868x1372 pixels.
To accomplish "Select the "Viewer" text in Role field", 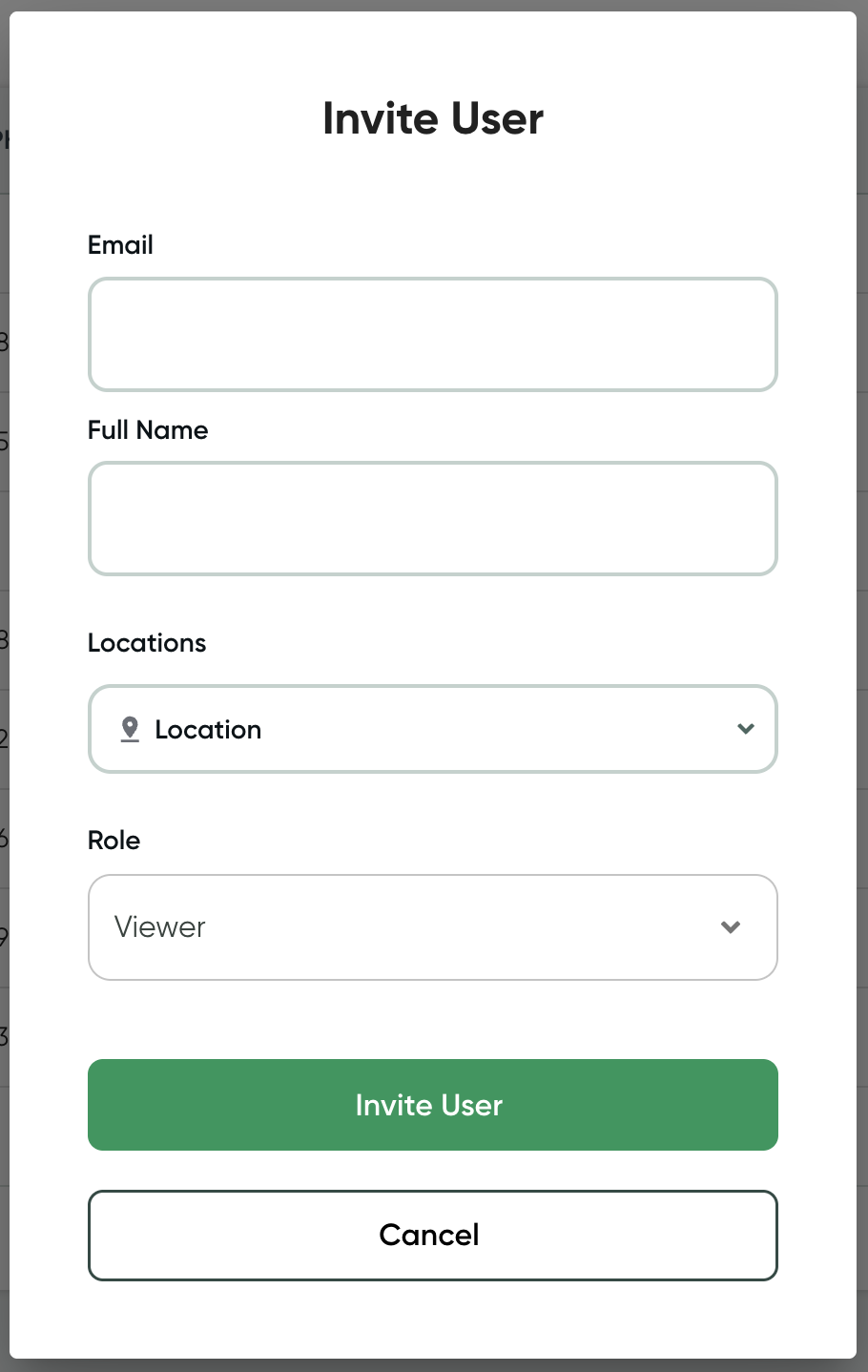I will [x=160, y=927].
